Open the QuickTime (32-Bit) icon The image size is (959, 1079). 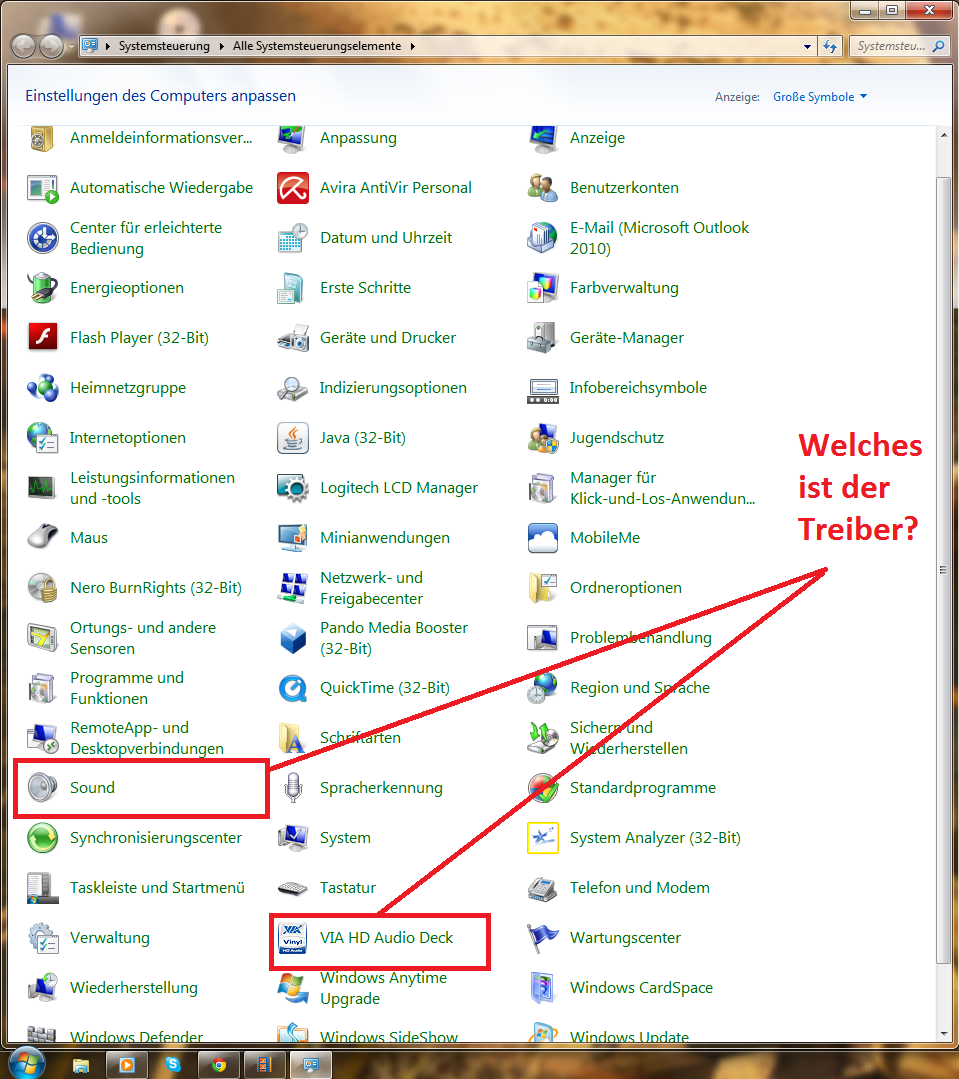(292, 687)
